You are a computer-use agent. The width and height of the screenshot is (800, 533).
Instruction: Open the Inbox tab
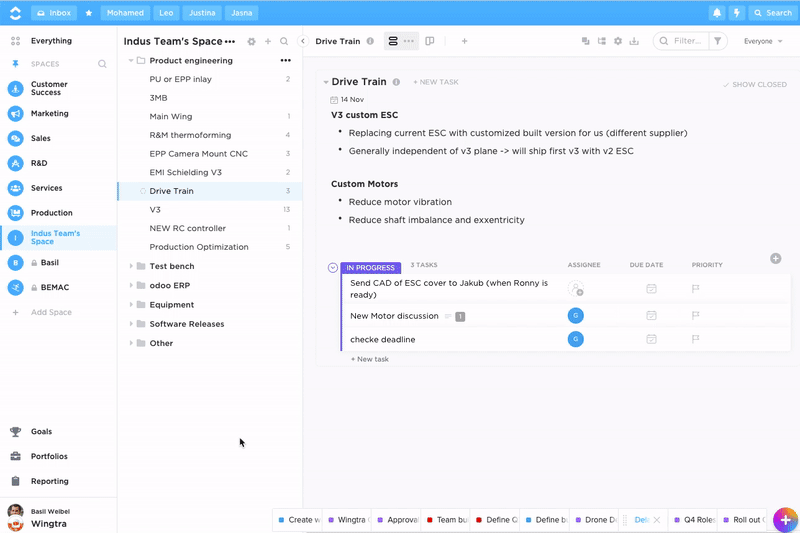(53, 13)
